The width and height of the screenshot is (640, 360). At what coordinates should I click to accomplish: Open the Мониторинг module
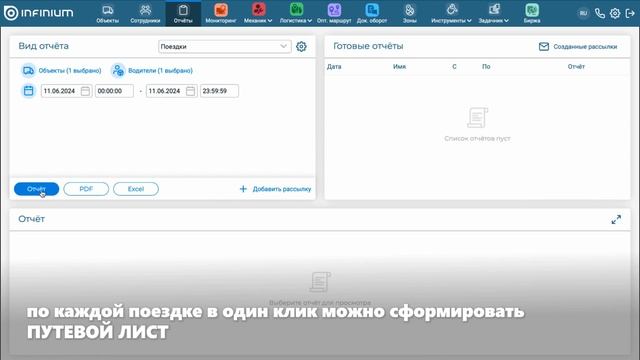[x=221, y=13]
